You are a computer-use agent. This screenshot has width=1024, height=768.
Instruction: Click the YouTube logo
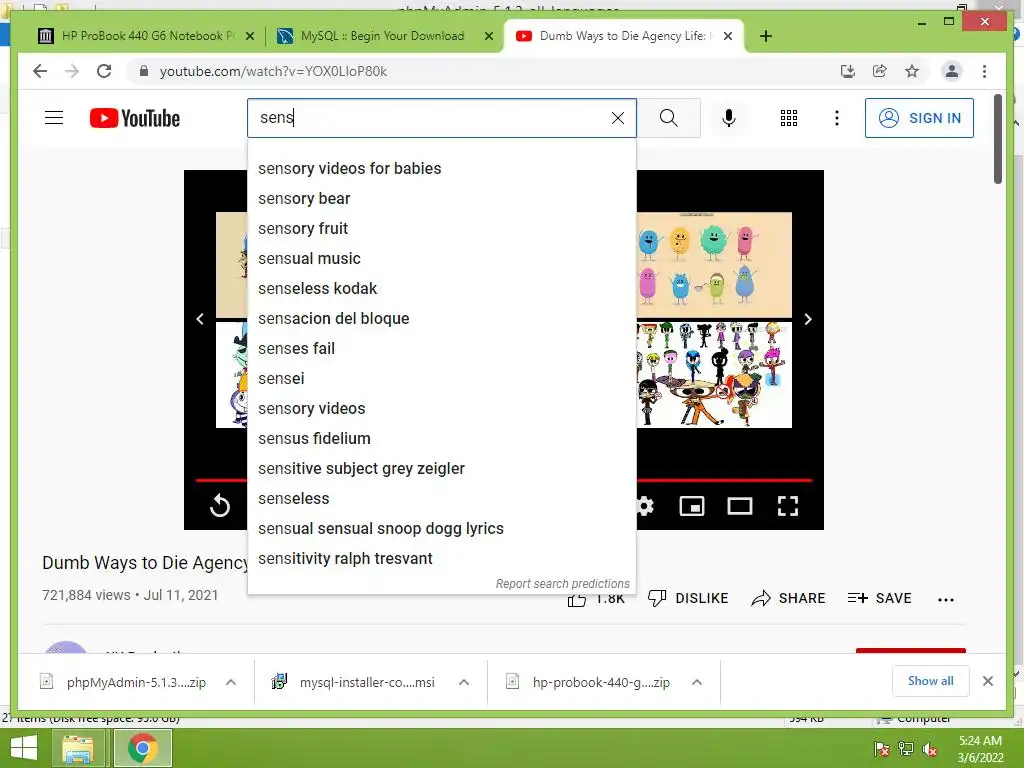(x=135, y=118)
